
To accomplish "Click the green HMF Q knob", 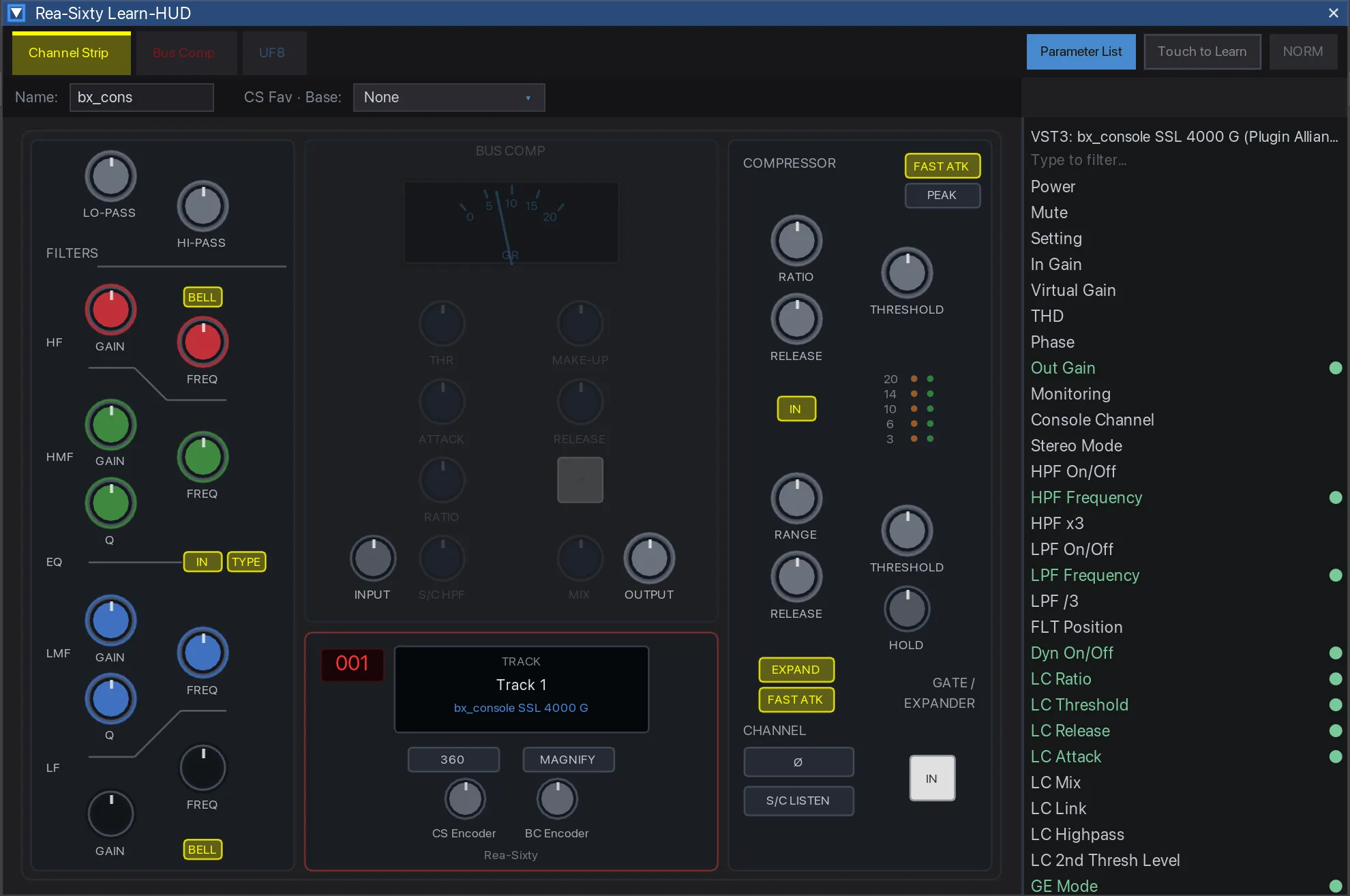I will coord(110,503).
